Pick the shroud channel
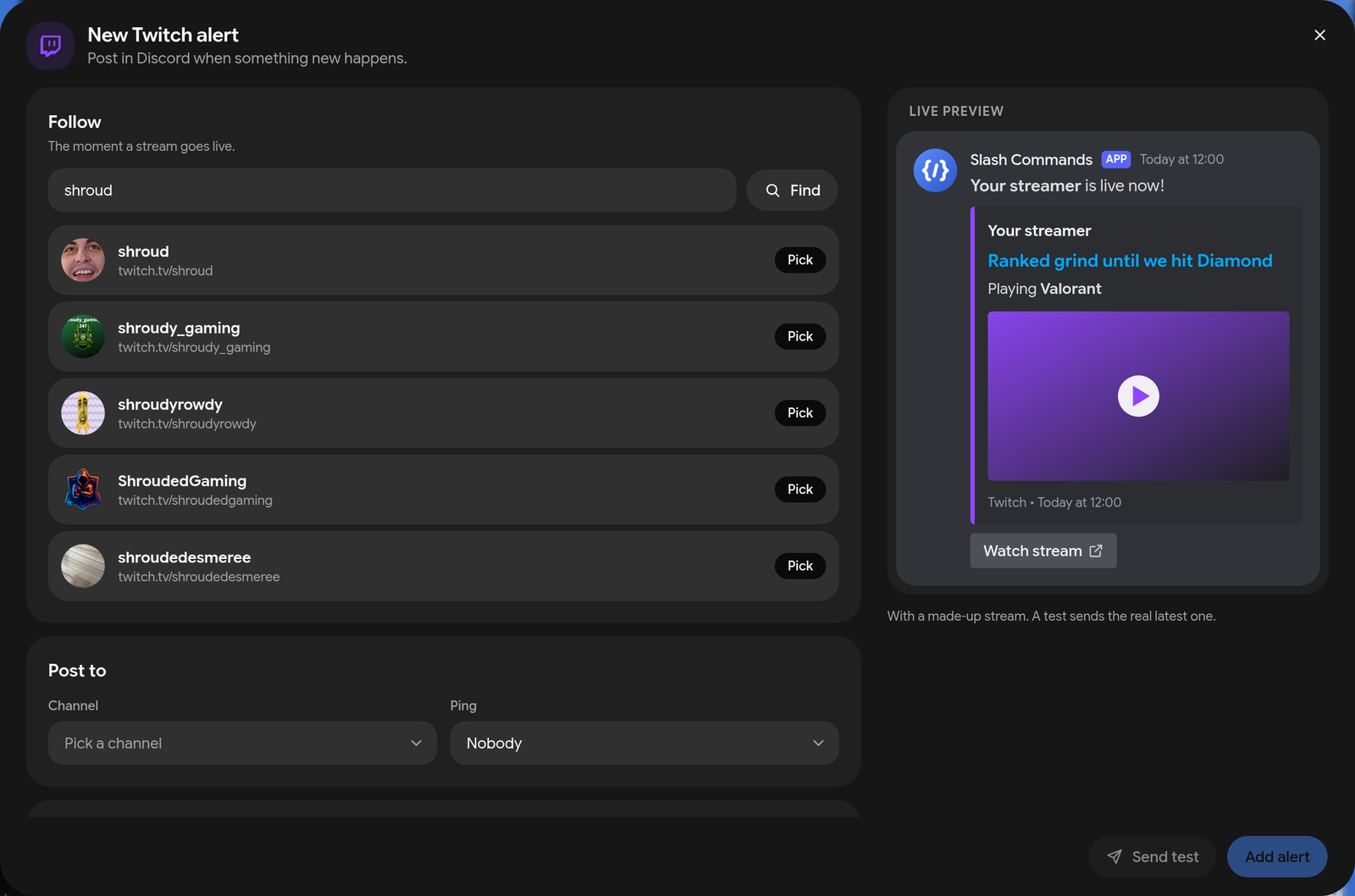The image size is (1355, 896). point(799,260)
